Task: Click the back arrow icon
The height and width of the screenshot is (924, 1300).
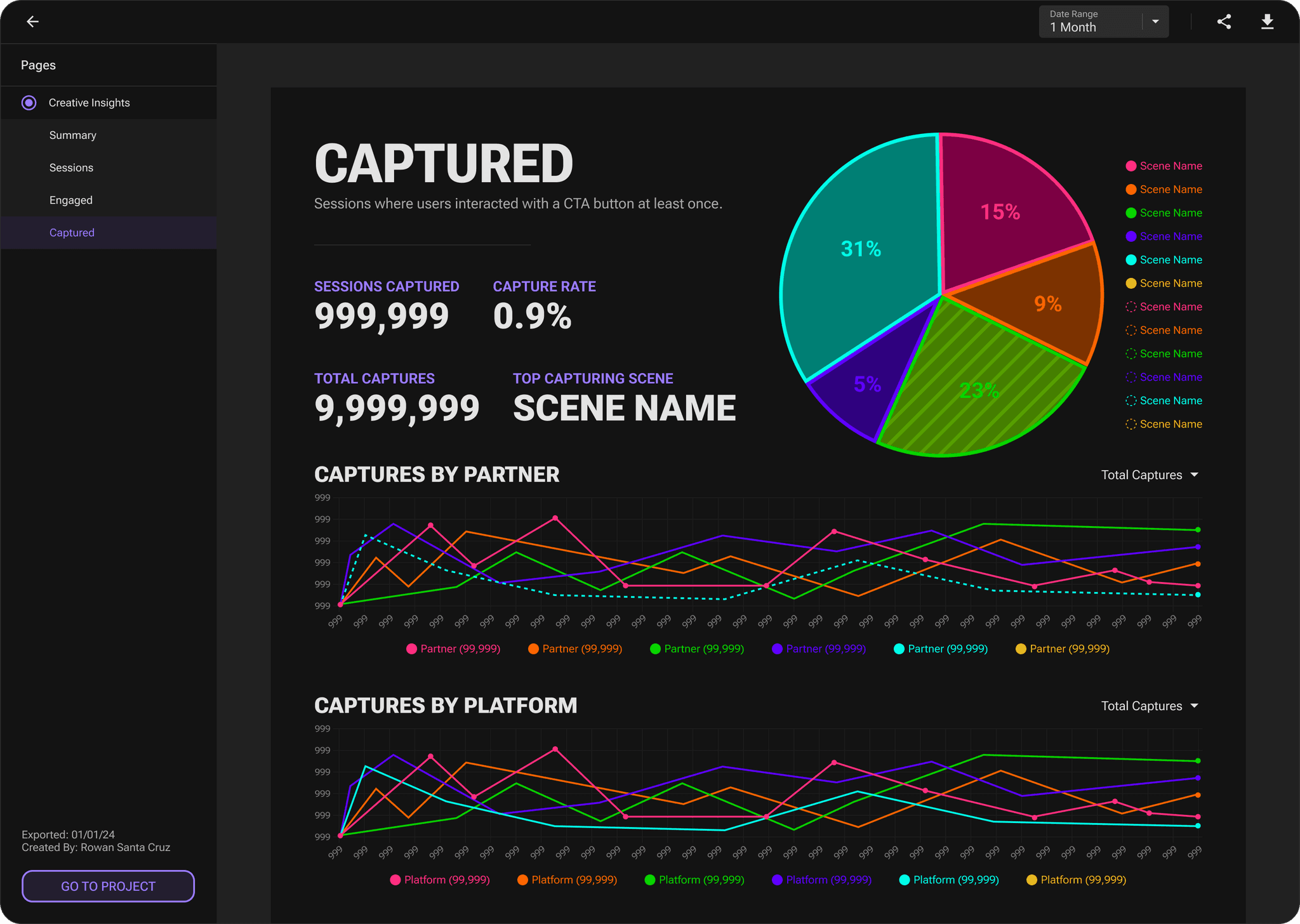Action: coord(32,22)
